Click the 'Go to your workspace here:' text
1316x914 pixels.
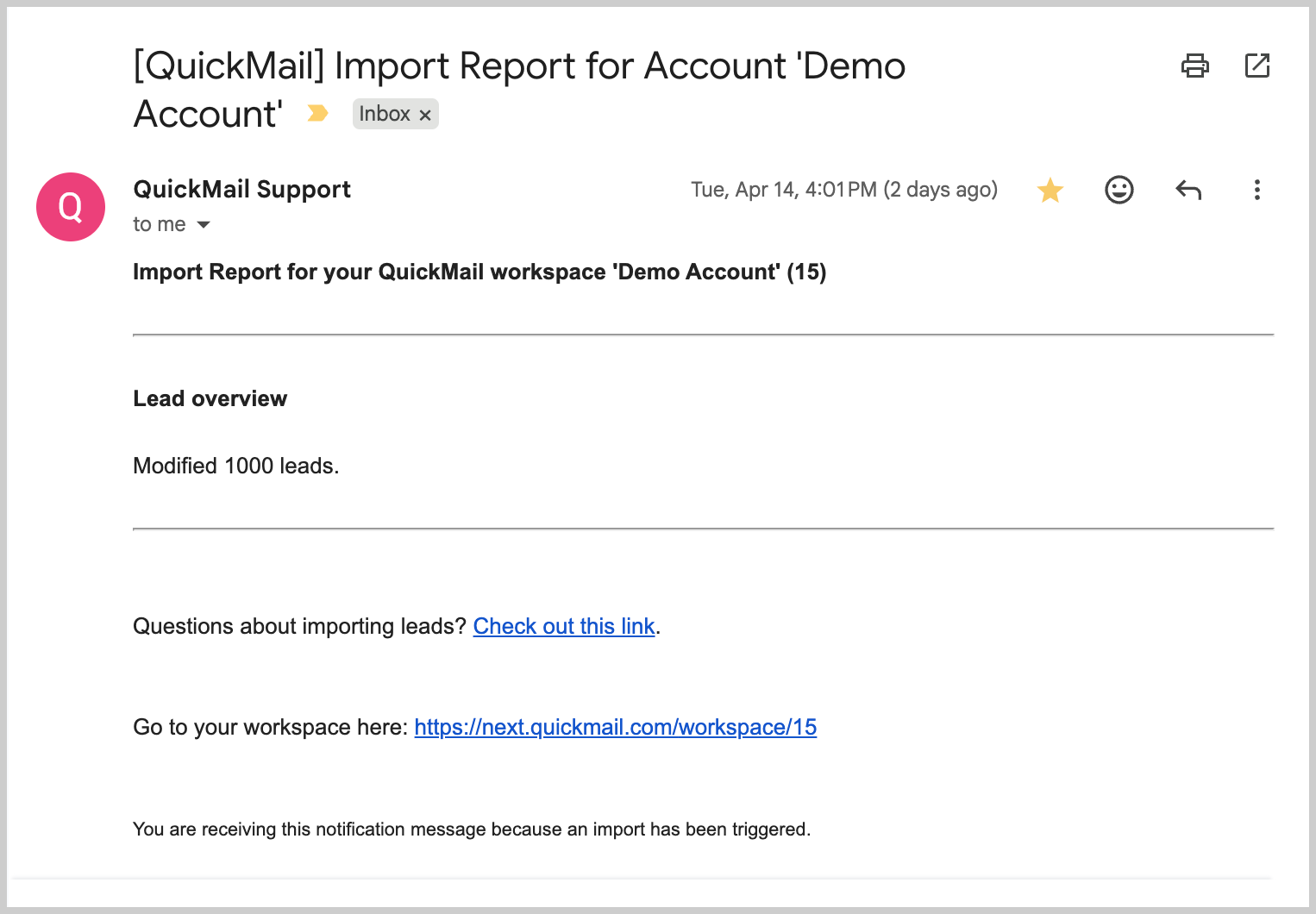[270, 727]
